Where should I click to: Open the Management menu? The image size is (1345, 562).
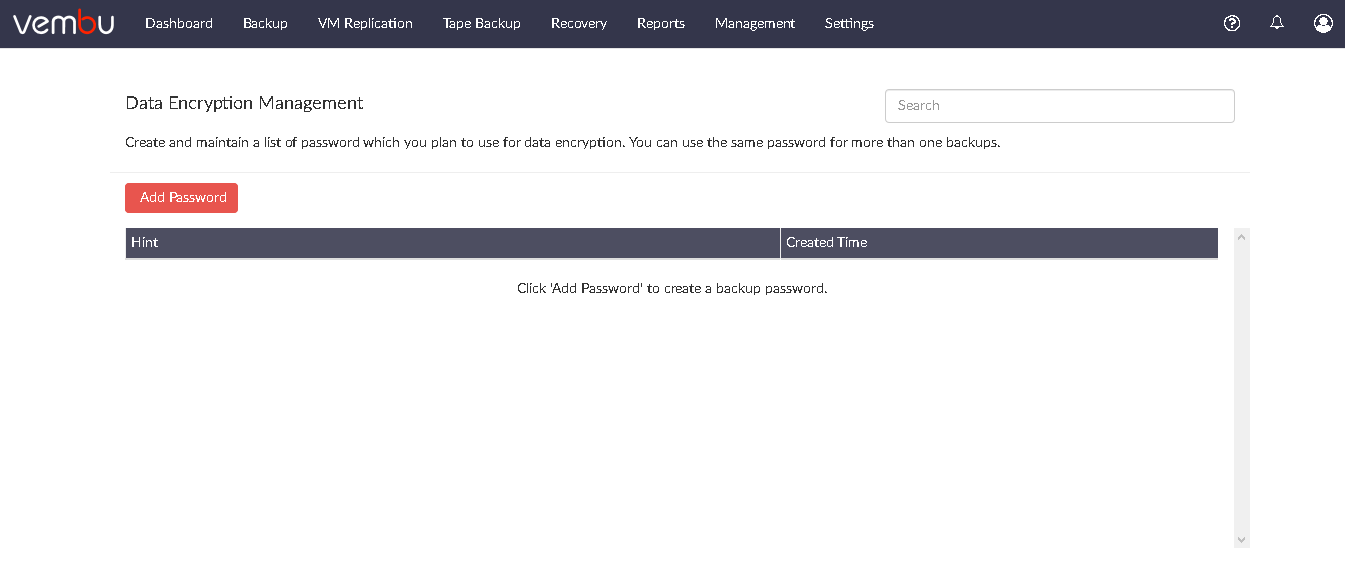point(755,23)
